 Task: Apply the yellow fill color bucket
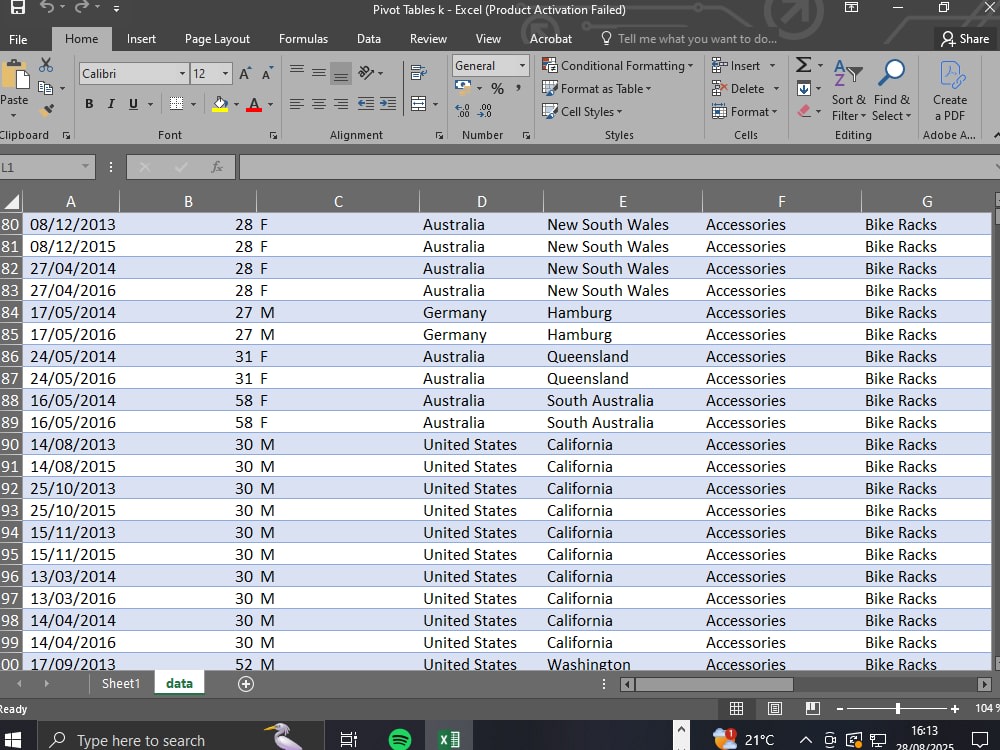(x=220, y=104)
